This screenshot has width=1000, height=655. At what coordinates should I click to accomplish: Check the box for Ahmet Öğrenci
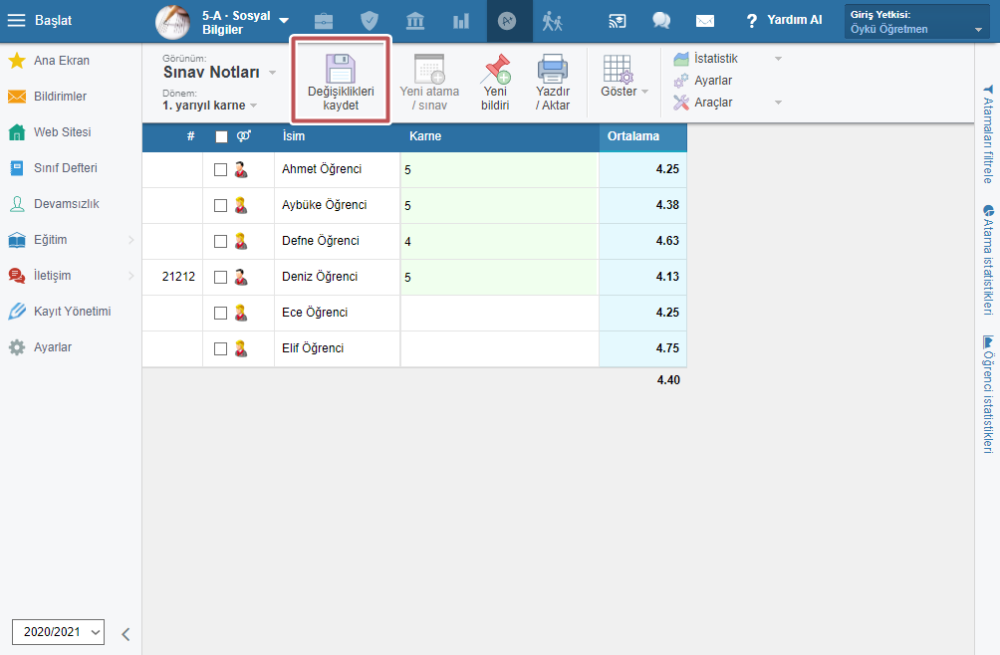[220, 170]
